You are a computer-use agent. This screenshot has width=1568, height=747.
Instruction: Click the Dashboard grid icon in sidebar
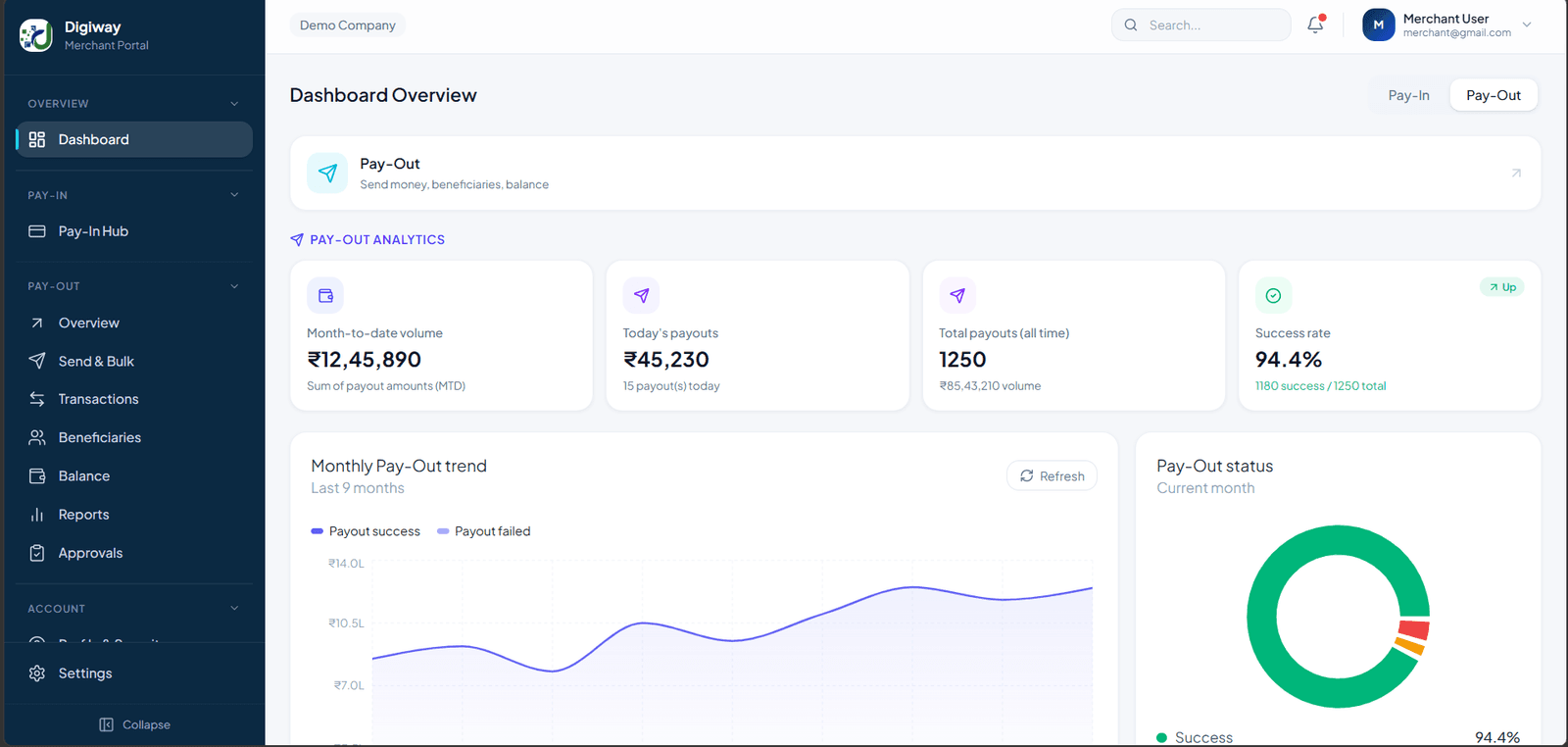(x=37, y=139)
